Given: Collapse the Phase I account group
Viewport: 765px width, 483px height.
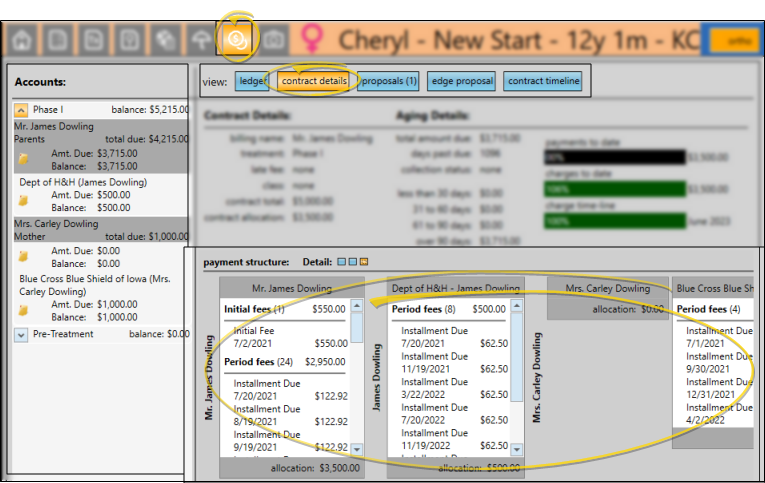Looking at the screenshot, I should click(22, 109).
